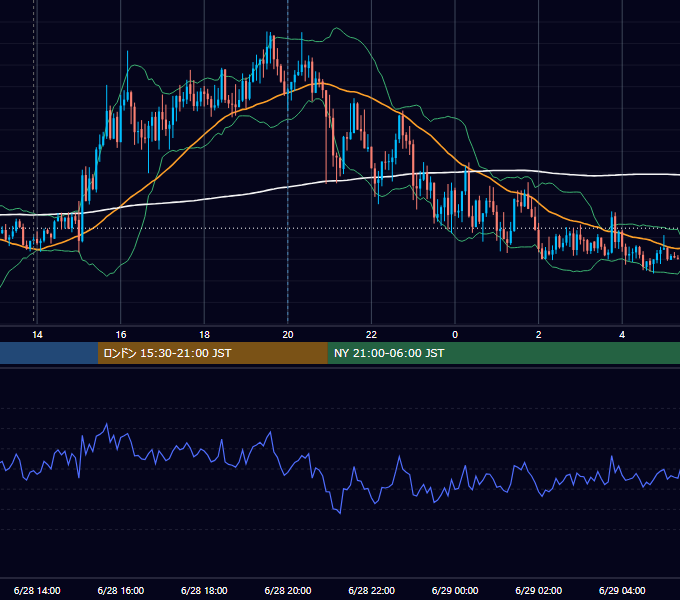Click the '20' hour label on price chart axis

click(288, 335)
